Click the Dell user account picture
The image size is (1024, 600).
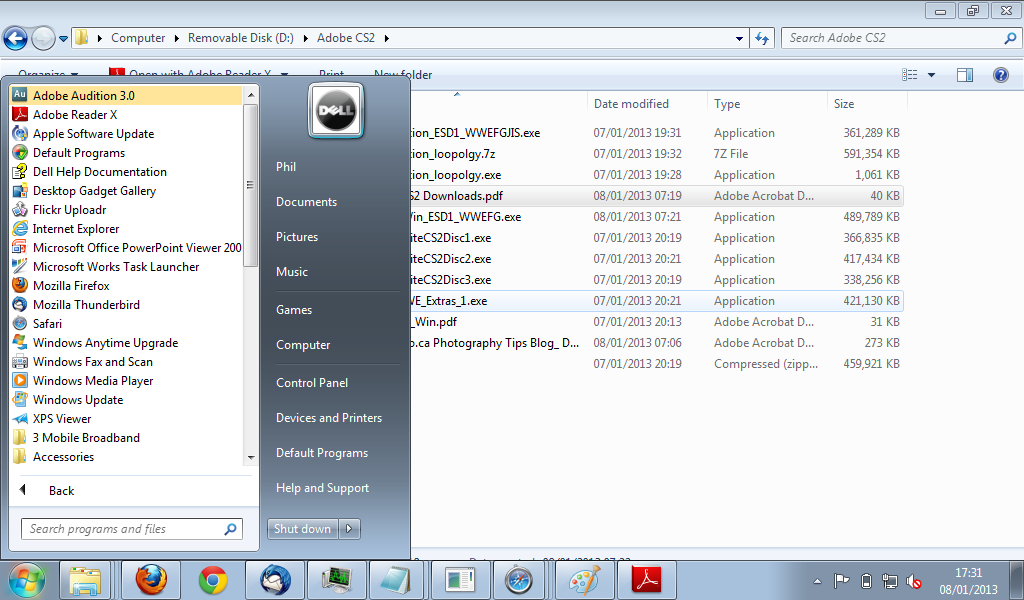coord(336,110)
